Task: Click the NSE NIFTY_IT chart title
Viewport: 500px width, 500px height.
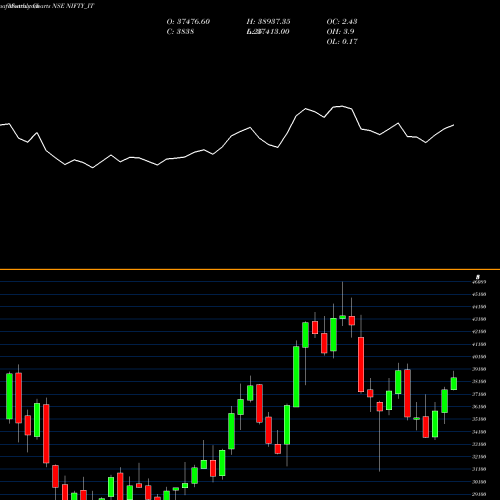Action: point(47,6)
